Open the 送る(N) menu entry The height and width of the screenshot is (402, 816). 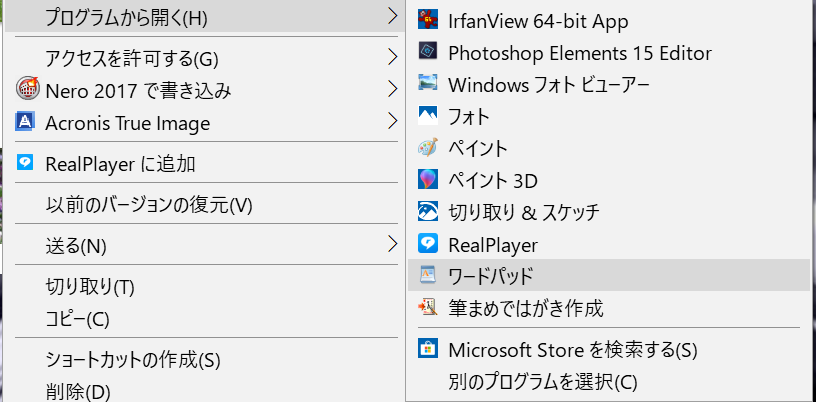click(205, 245)
